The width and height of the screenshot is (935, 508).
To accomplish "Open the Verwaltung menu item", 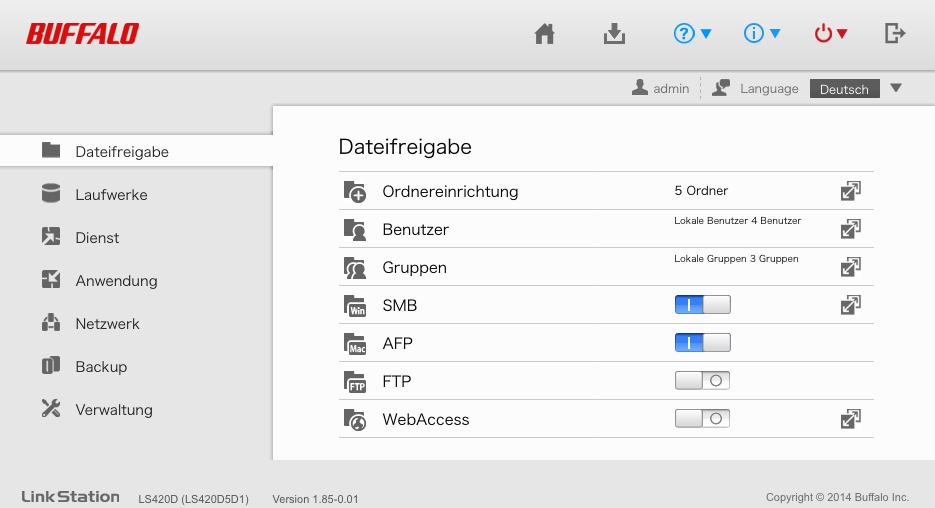I will click(114, 410).
